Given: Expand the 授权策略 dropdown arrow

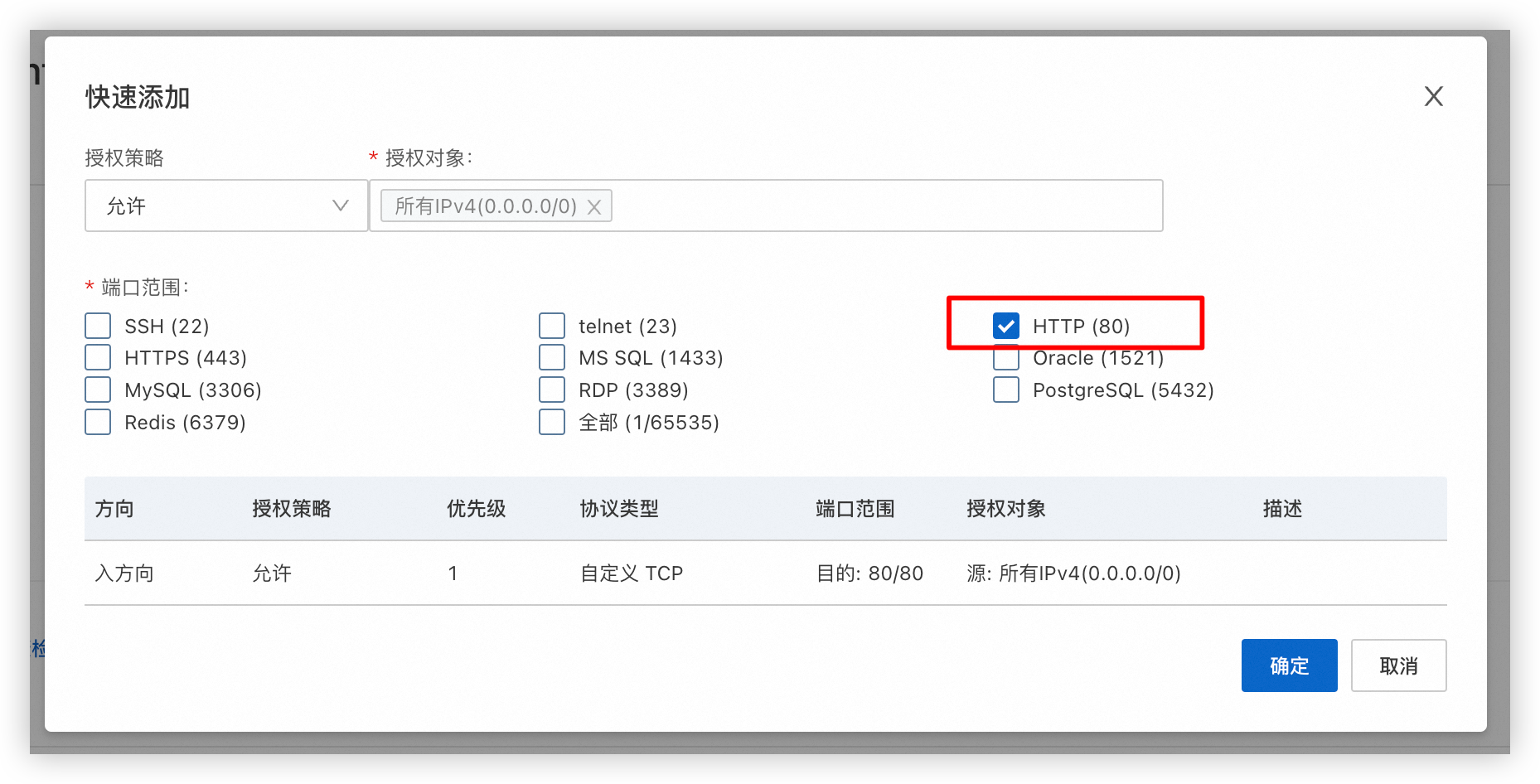Looking at the screenshot, I should point(340,206).
